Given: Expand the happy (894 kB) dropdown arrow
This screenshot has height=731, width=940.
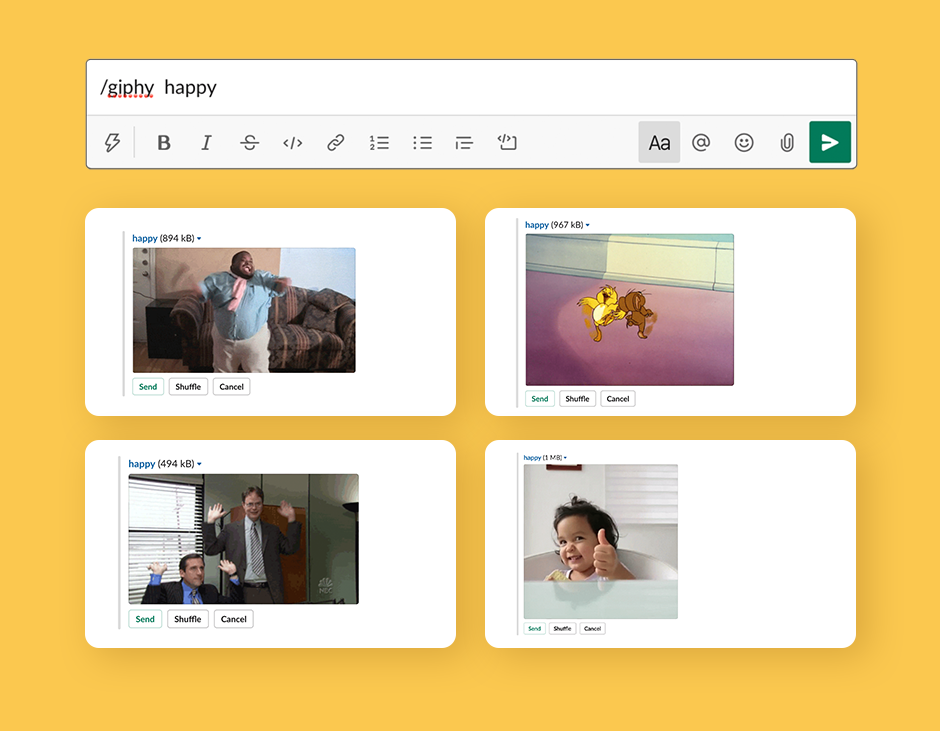Looking at the screenshot, I should 199,239.
